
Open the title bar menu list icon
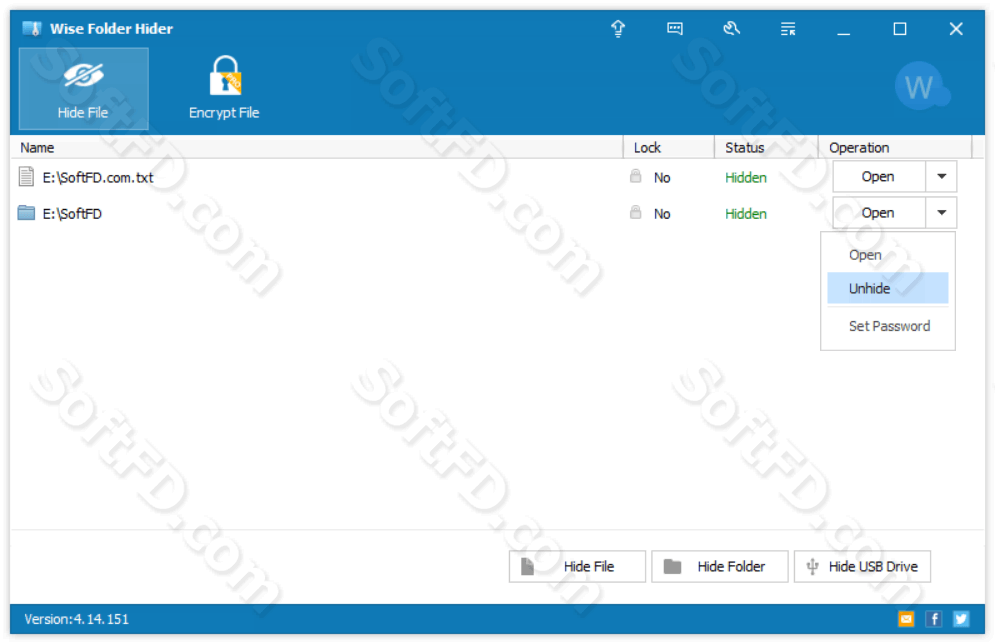point(787,29)
